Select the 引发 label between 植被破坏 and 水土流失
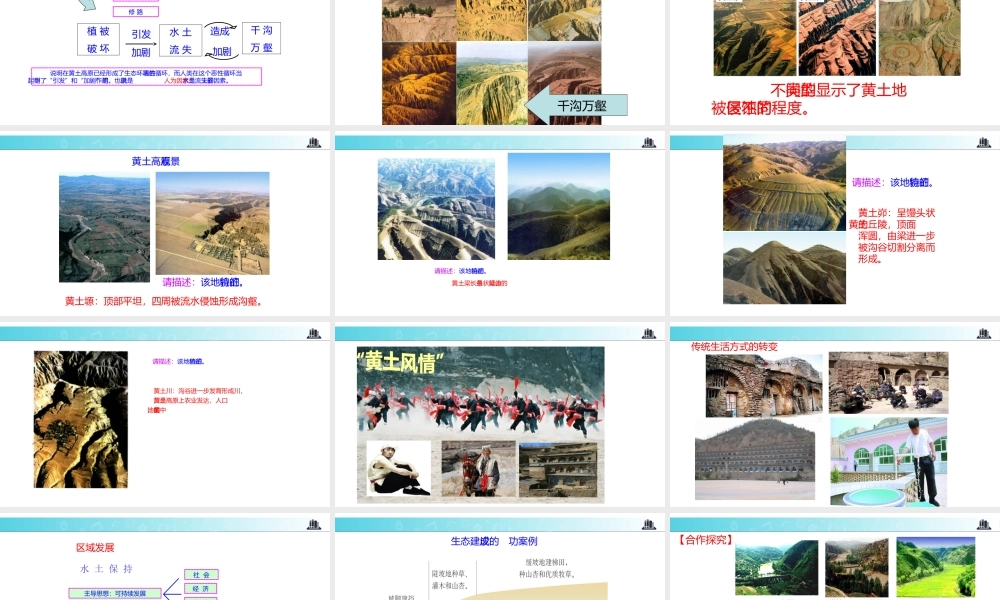The height and width of the screenshot is (600, 1000). (141, 34)
